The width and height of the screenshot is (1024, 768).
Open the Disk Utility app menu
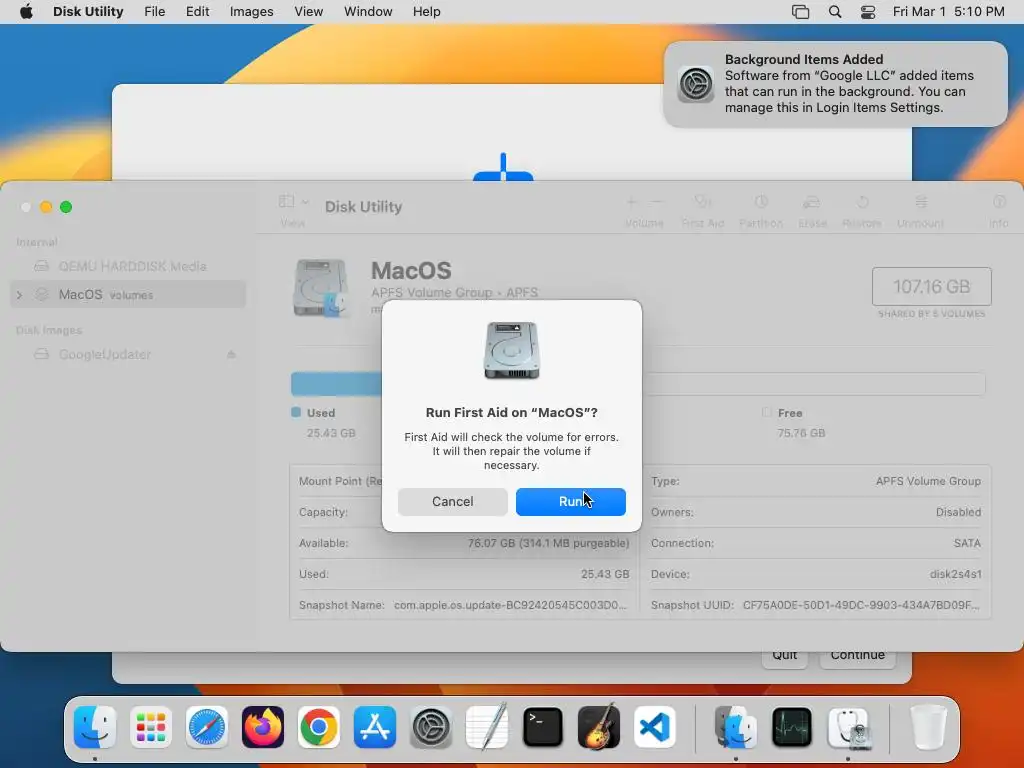[88, 12]
